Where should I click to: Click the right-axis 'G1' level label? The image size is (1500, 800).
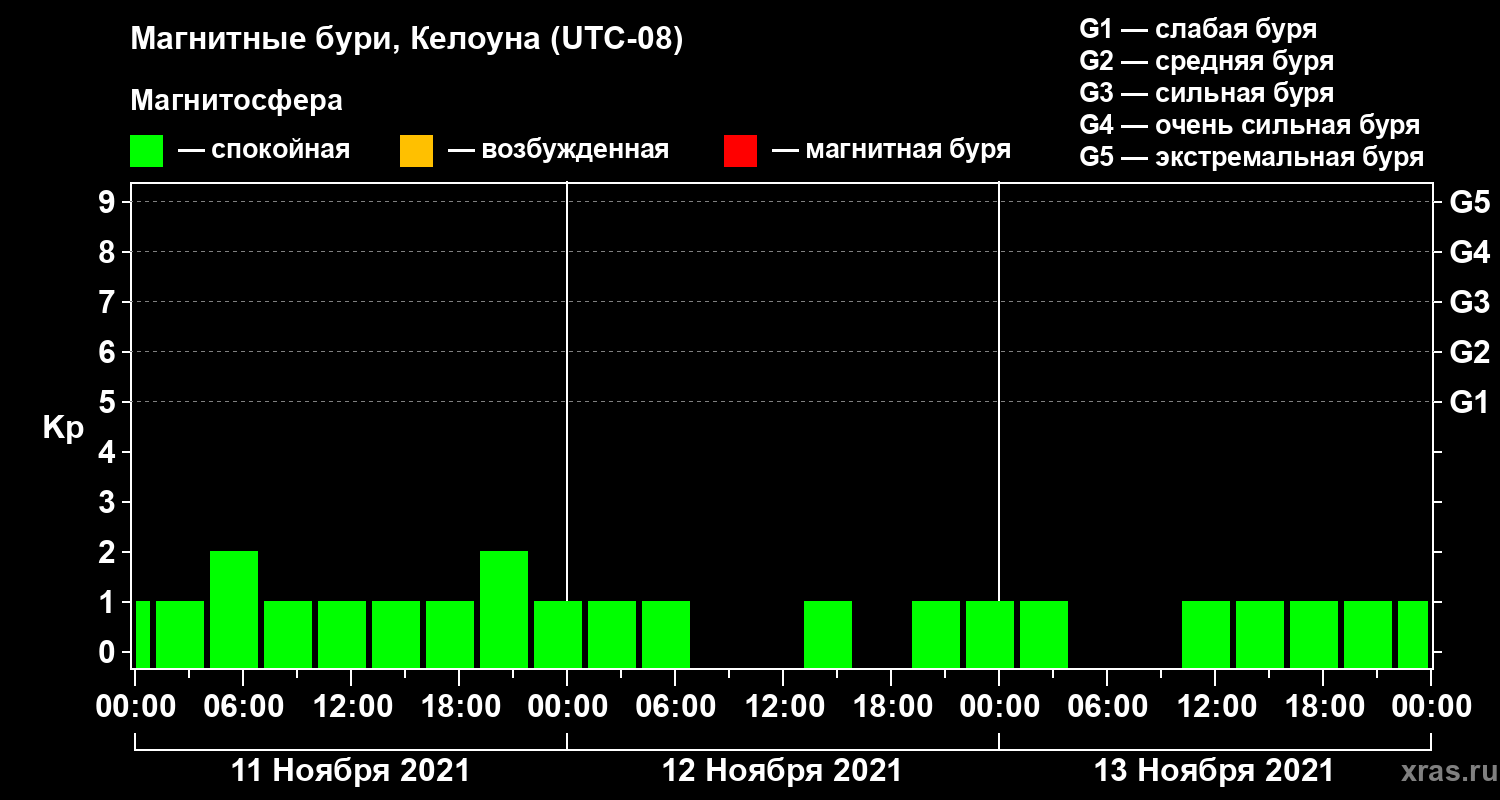pos(1469,402)
